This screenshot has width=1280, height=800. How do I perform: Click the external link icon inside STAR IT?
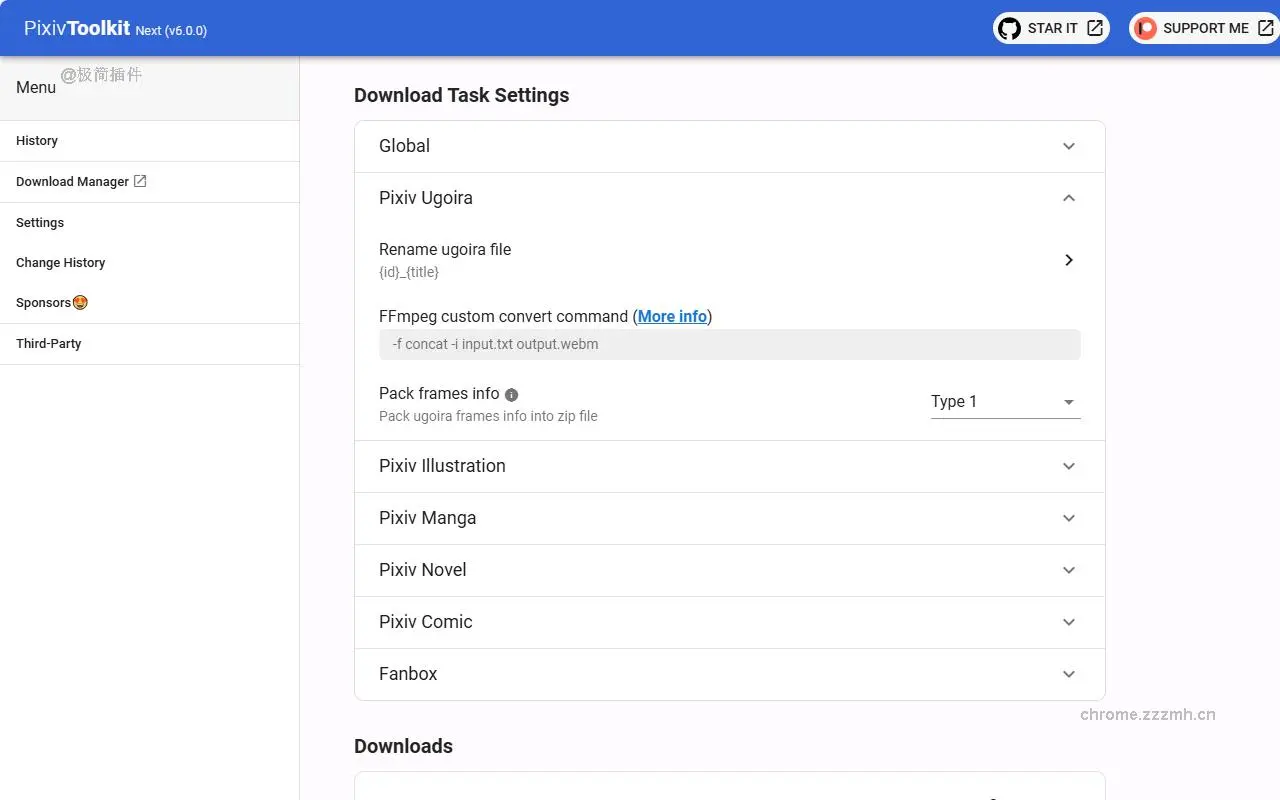click(1096, 28)
